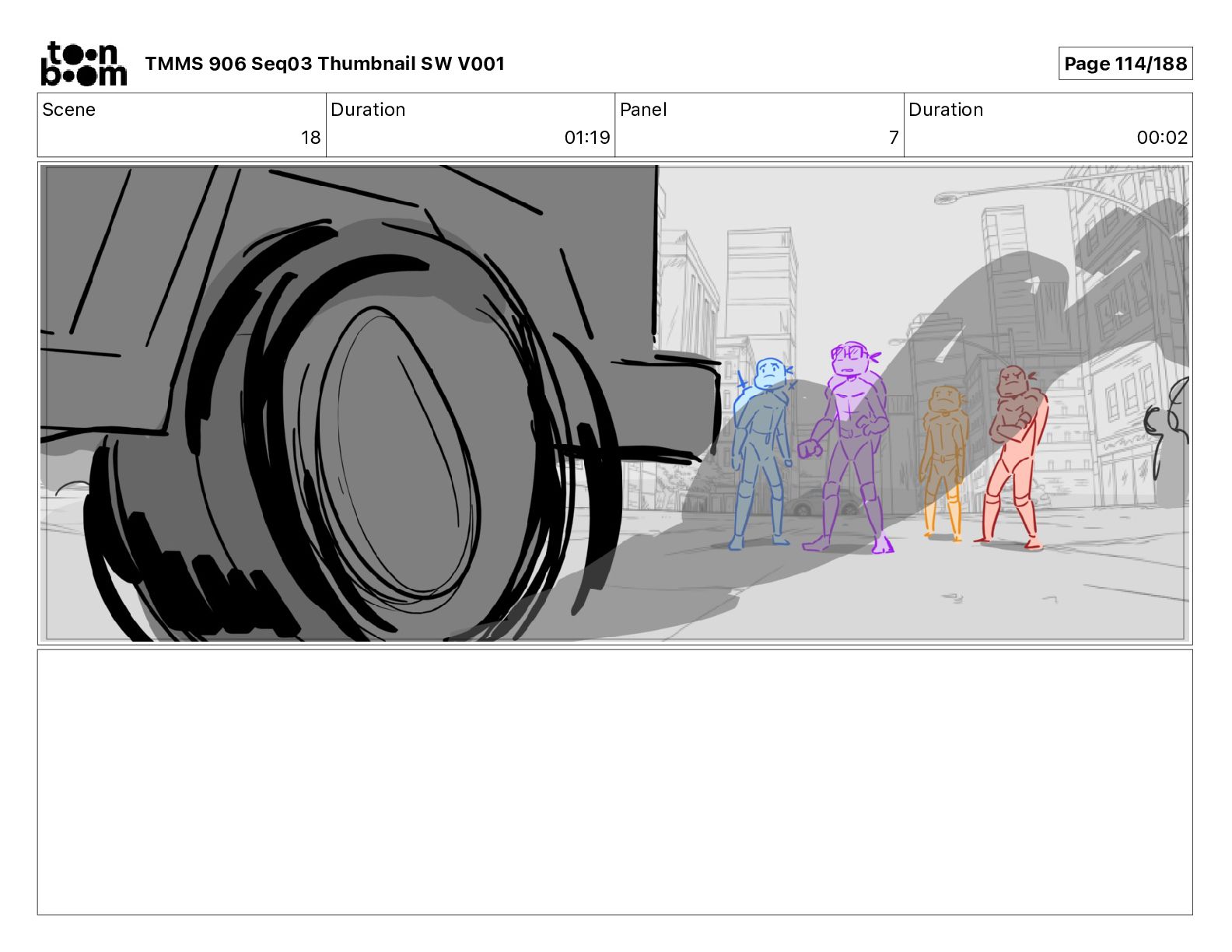Click the storyboard panel thumbnail image
The image size is (1232, 952).
tap(615, 403)
